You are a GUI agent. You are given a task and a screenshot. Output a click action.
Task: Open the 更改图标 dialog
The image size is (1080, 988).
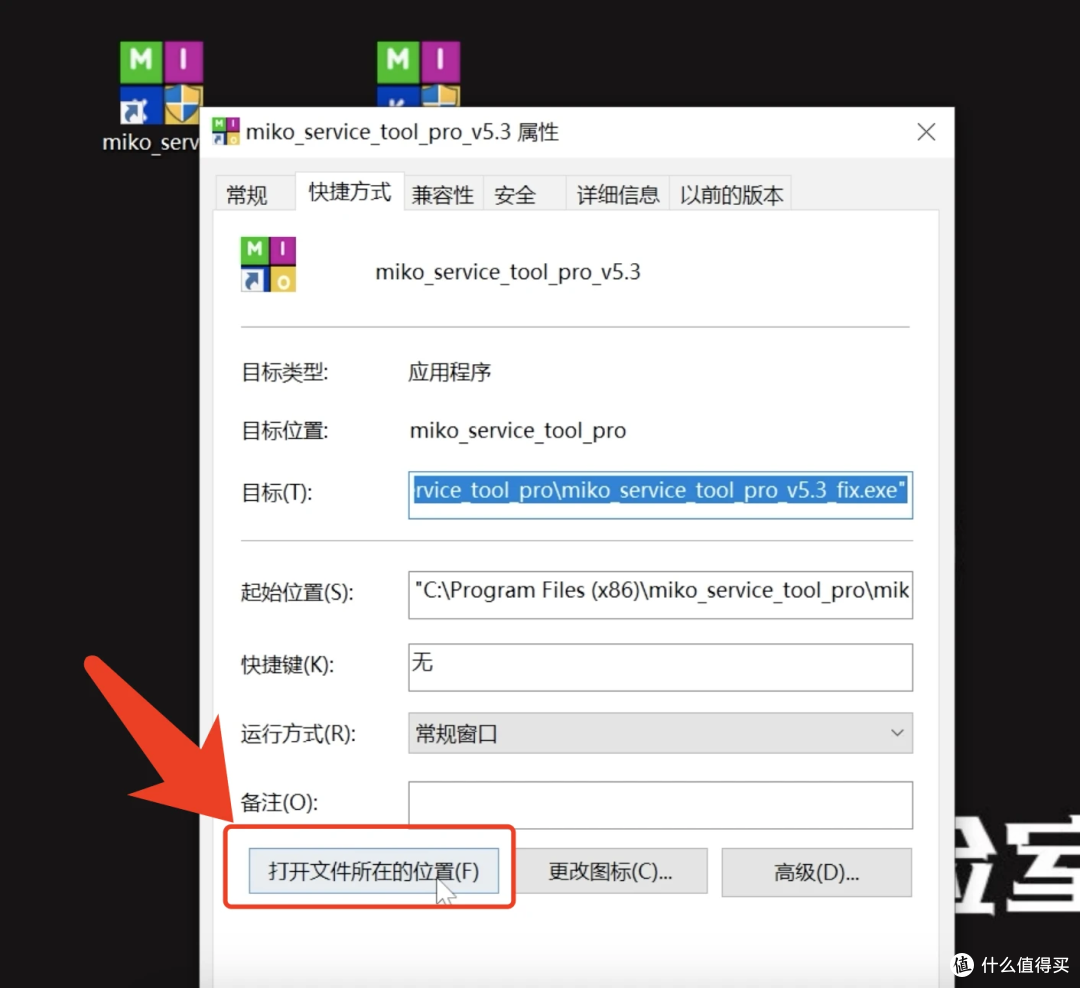[613, 870]
